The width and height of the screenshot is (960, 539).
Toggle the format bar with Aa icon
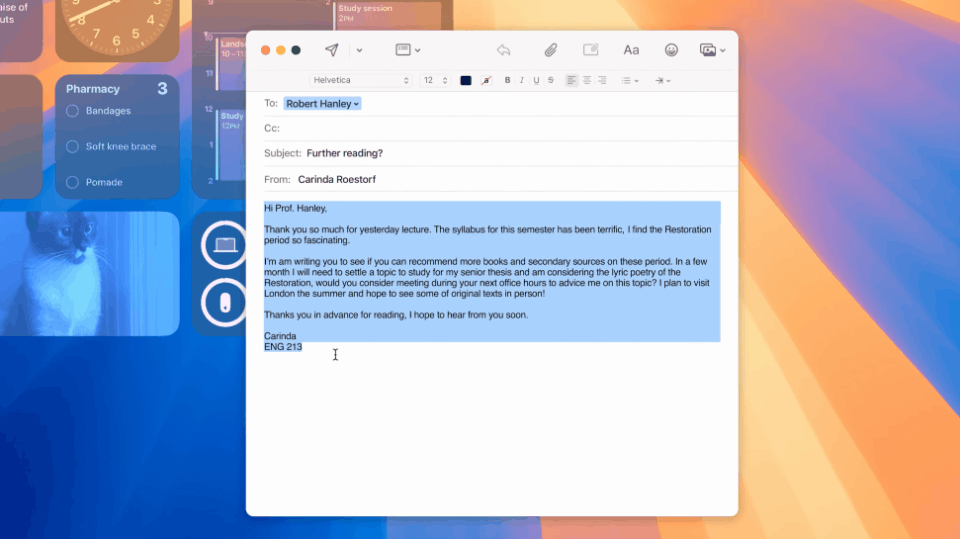pyautogui.click(x=631, y=50)
